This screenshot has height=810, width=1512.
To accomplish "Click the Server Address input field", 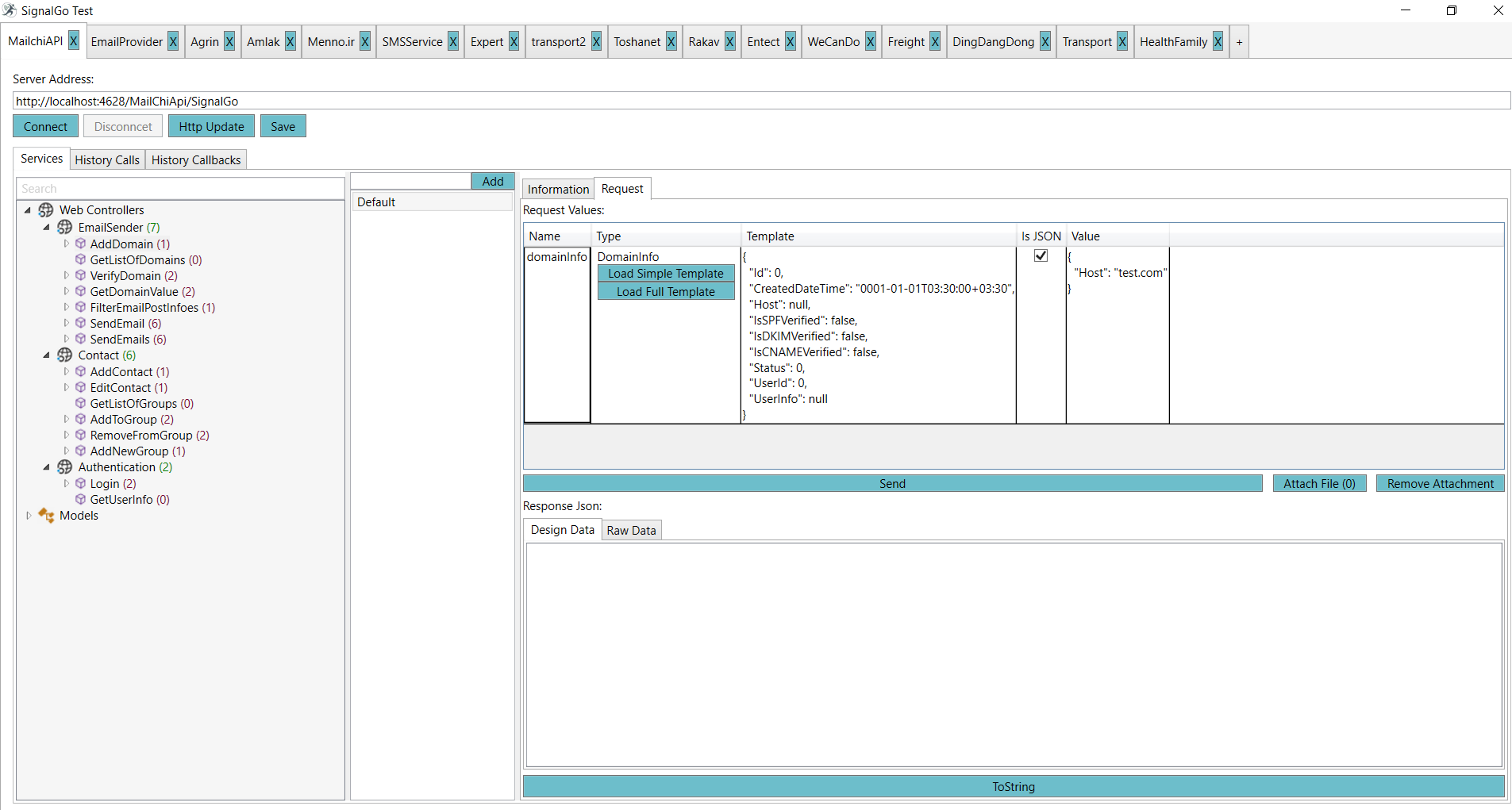I will pyautogui.click(x=760, y=102).
